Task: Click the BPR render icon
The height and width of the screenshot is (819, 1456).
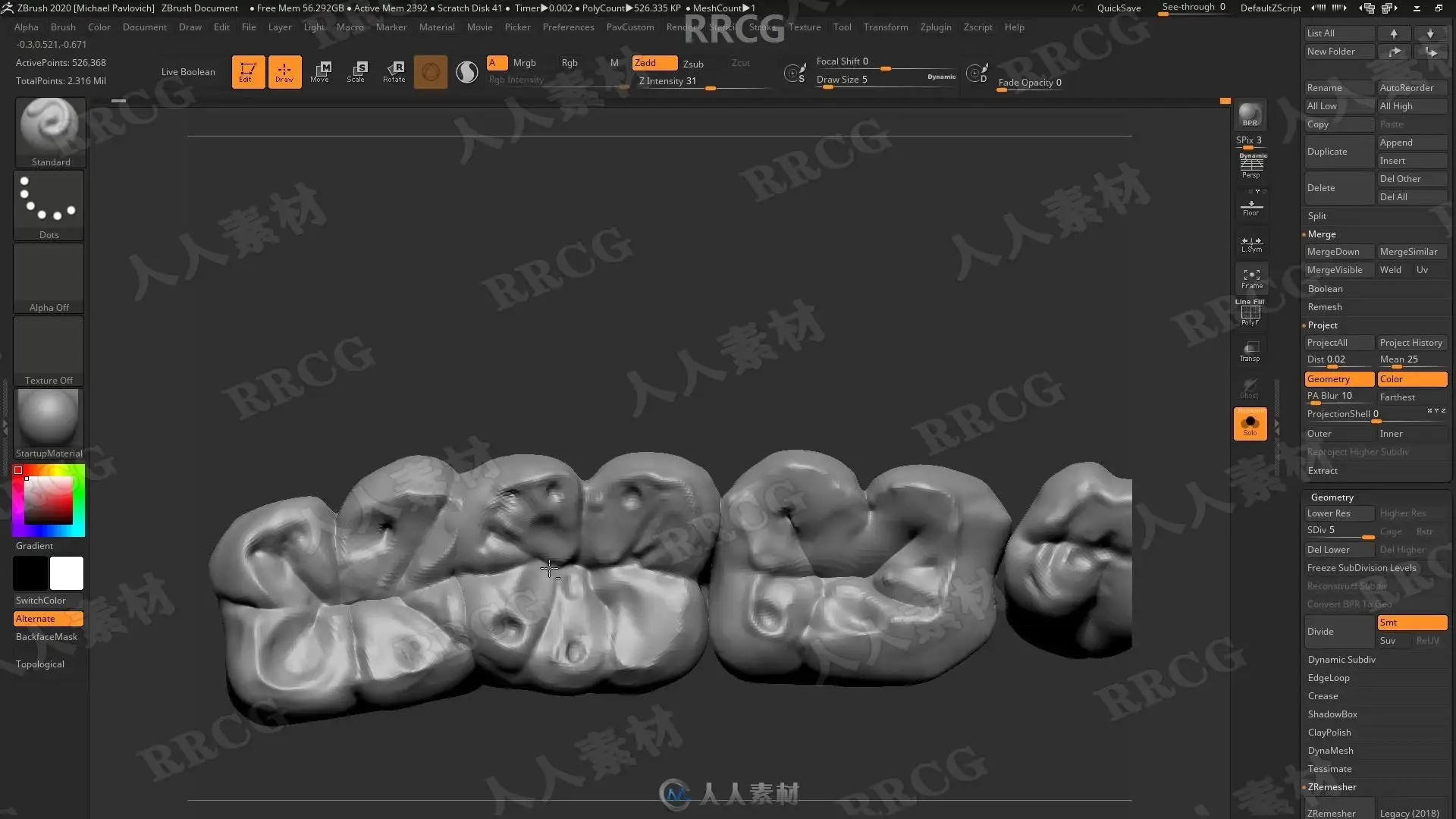Action: [1250, 115]
